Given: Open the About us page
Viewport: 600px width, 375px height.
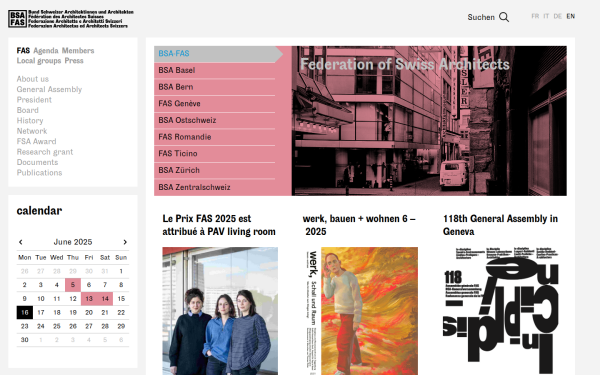Looking at the screenshot, I should 33,79.
